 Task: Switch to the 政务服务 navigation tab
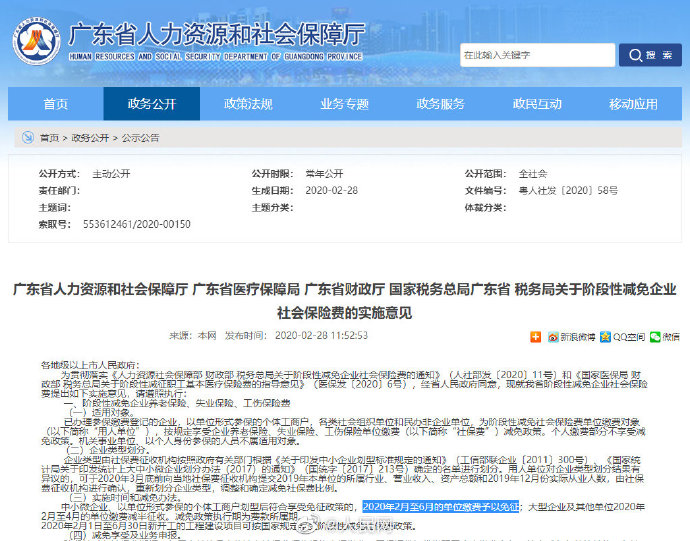click(440, 104)
